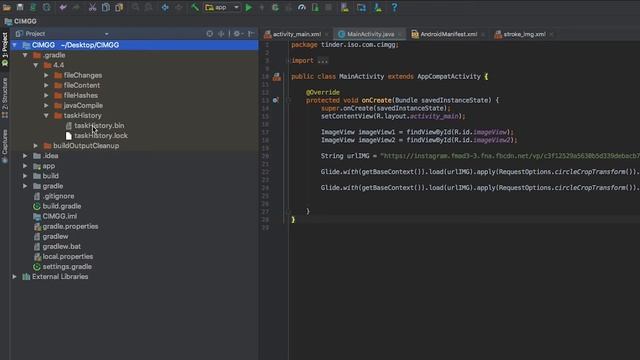Click the String urlIMG code line
Image resolution: width=640 pixels, height=360 pixels.
point(480,156)
